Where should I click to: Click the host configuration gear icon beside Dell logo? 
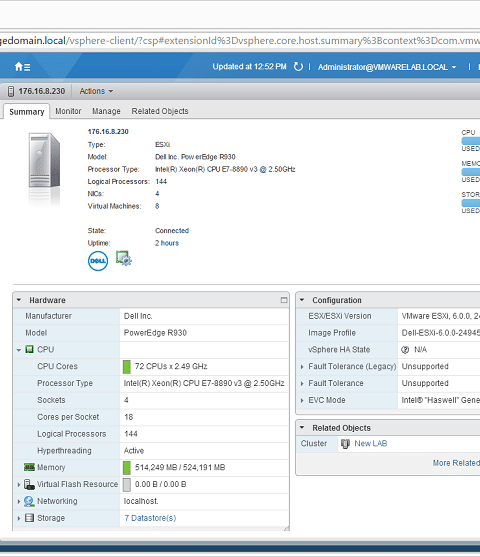(124, 258)
